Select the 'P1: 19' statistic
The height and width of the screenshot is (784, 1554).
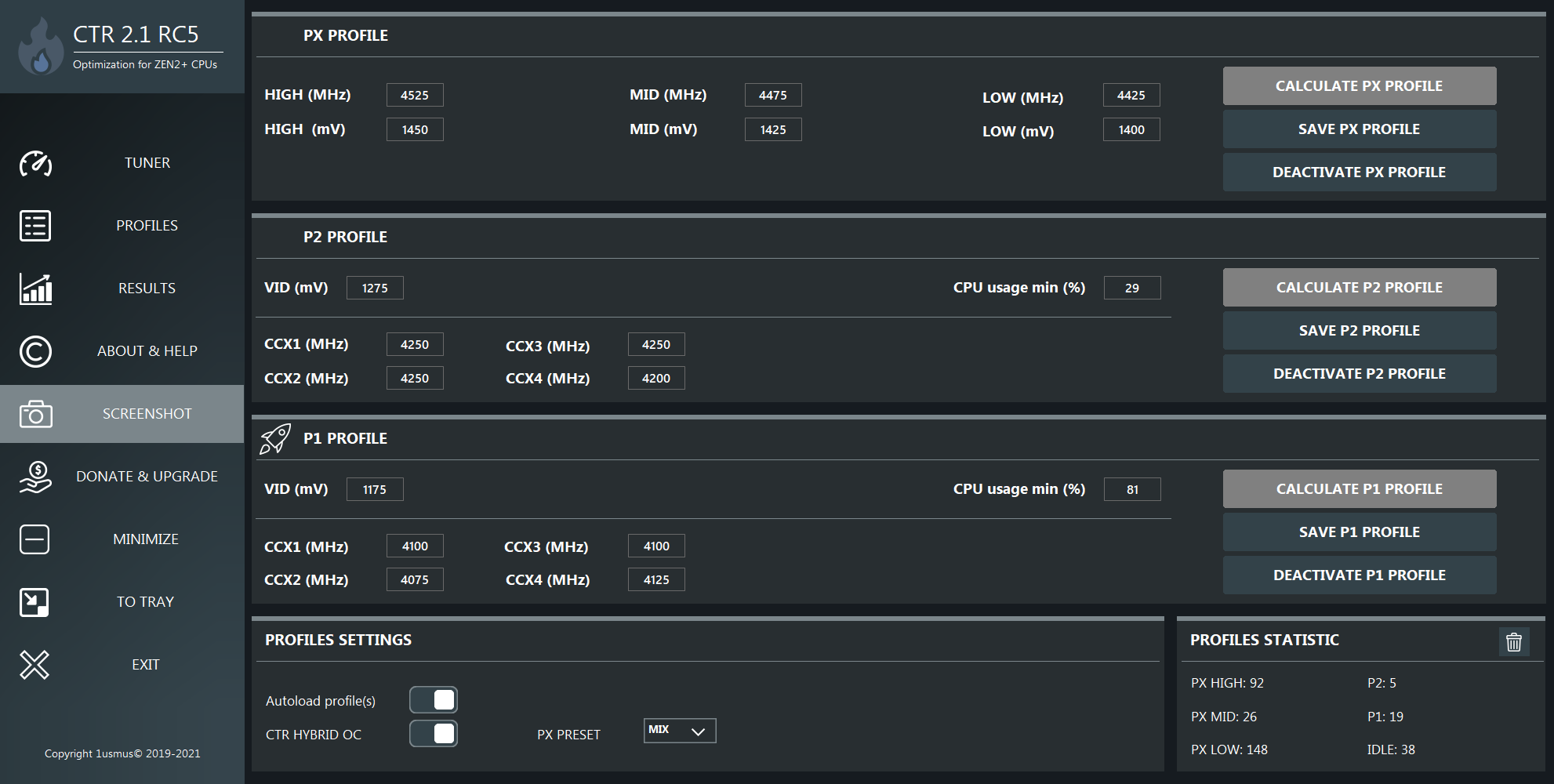(x=1385, y=717)
